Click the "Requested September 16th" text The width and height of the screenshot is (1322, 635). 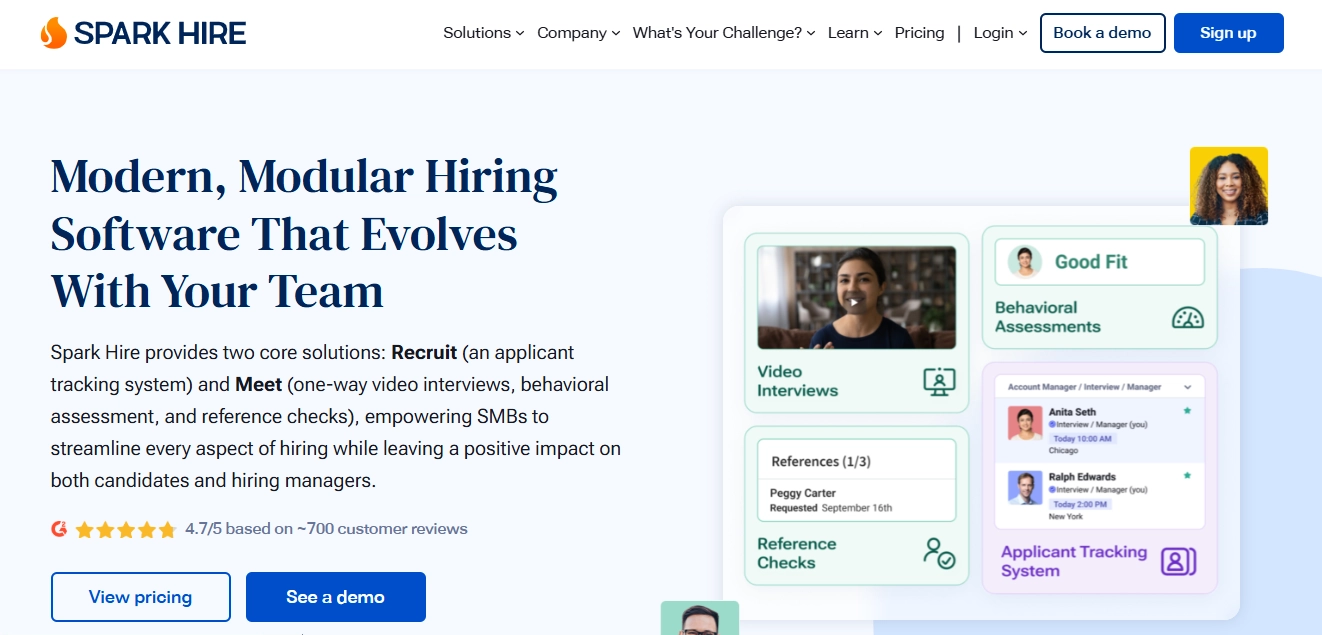click(x=830, y=508)
